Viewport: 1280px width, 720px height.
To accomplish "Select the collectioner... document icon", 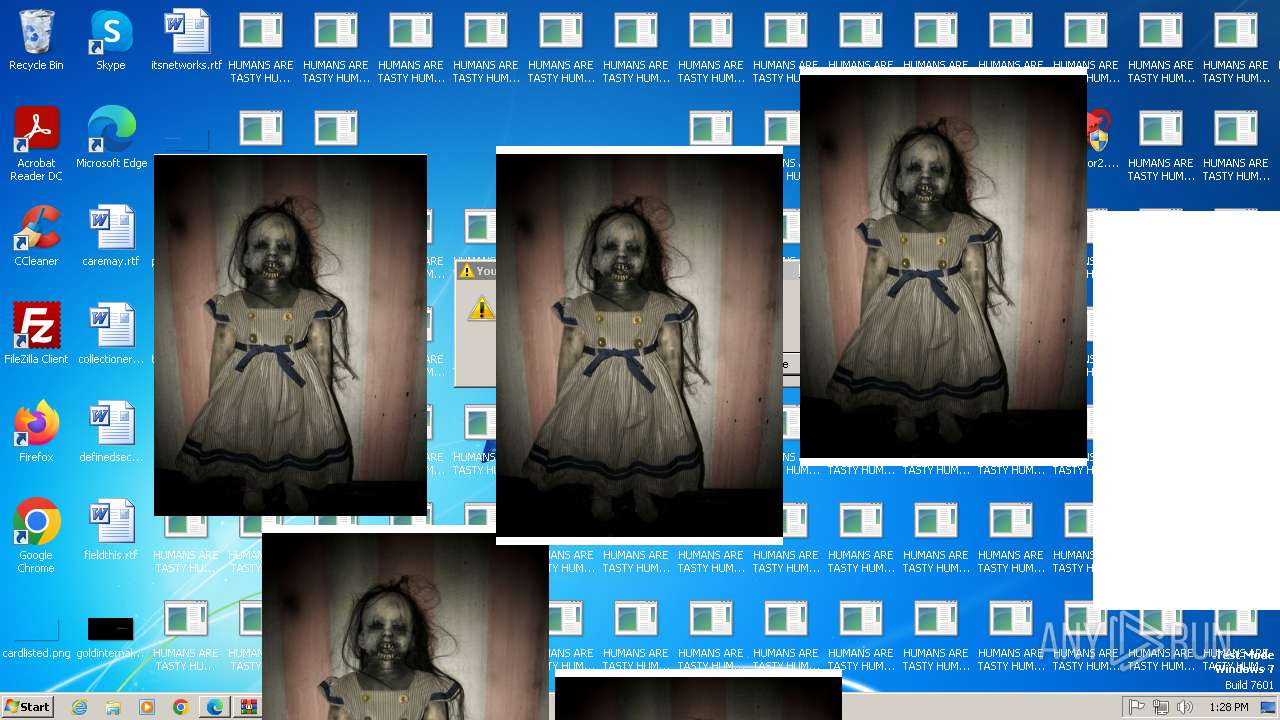I will [x=111, y=334].
